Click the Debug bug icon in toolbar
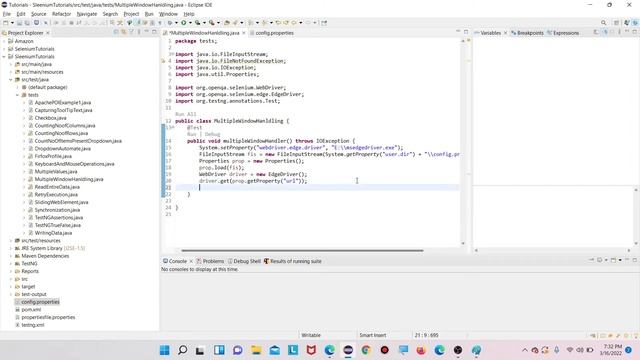640x360 pixels. coord(170,23)
